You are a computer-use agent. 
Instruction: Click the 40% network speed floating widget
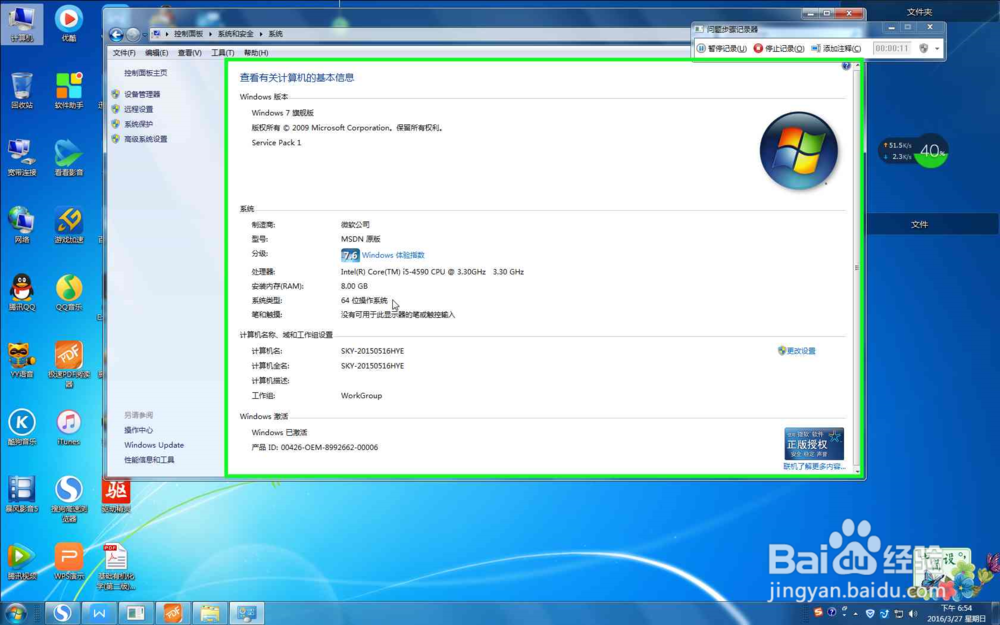915,151
